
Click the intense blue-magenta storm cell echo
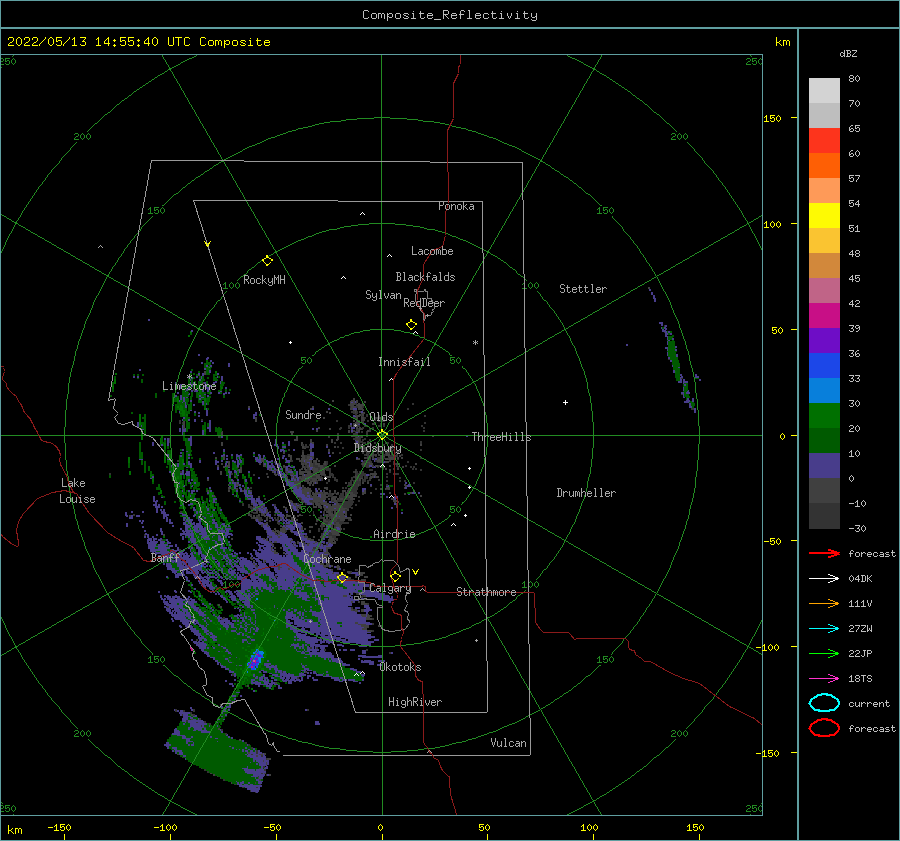(255, 660)
